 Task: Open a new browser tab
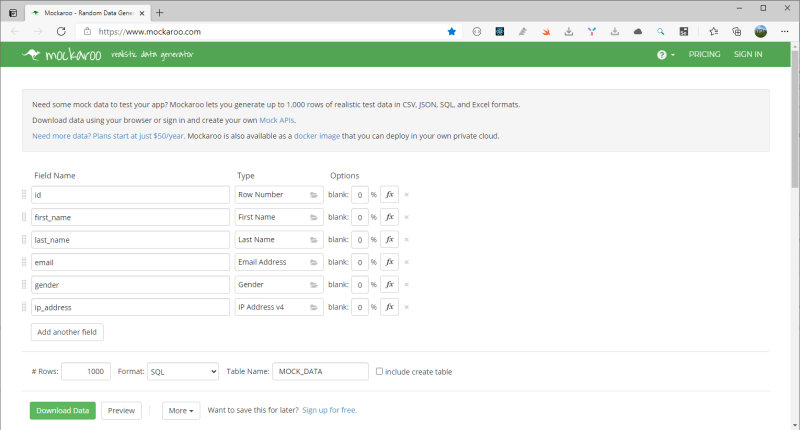point(160,13)
